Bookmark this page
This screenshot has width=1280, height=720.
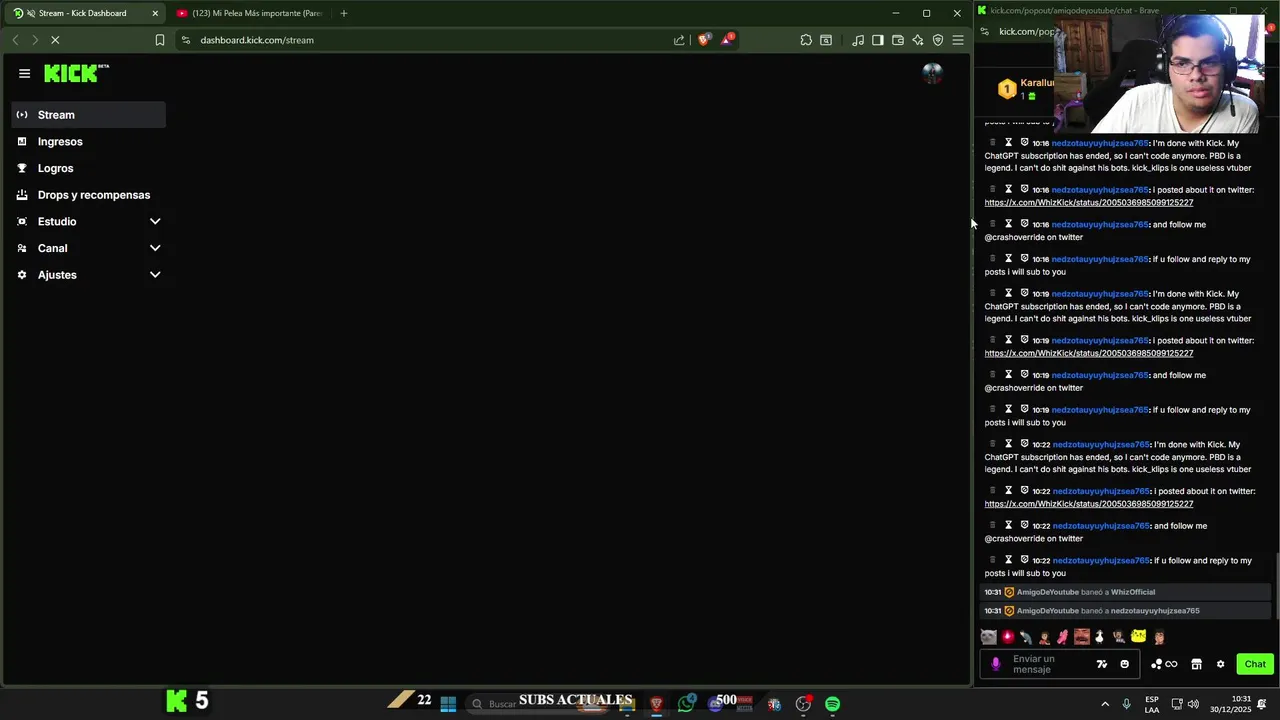point(160,40)
